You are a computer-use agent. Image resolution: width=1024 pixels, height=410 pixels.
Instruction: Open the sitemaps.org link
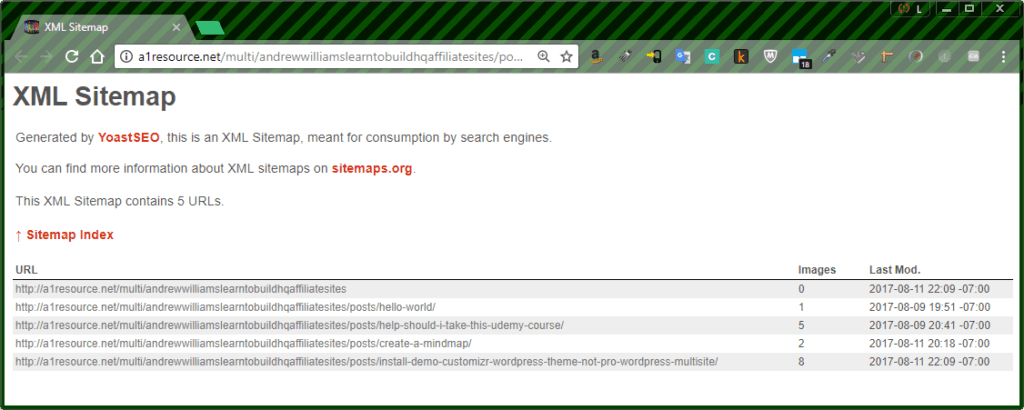pos(372,168)
